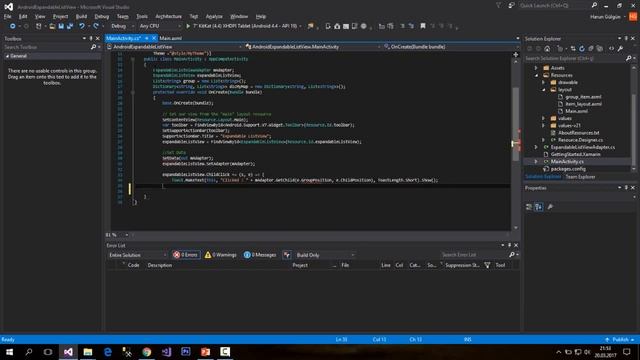Open the Architecture menu

click(x=168, y=16)
